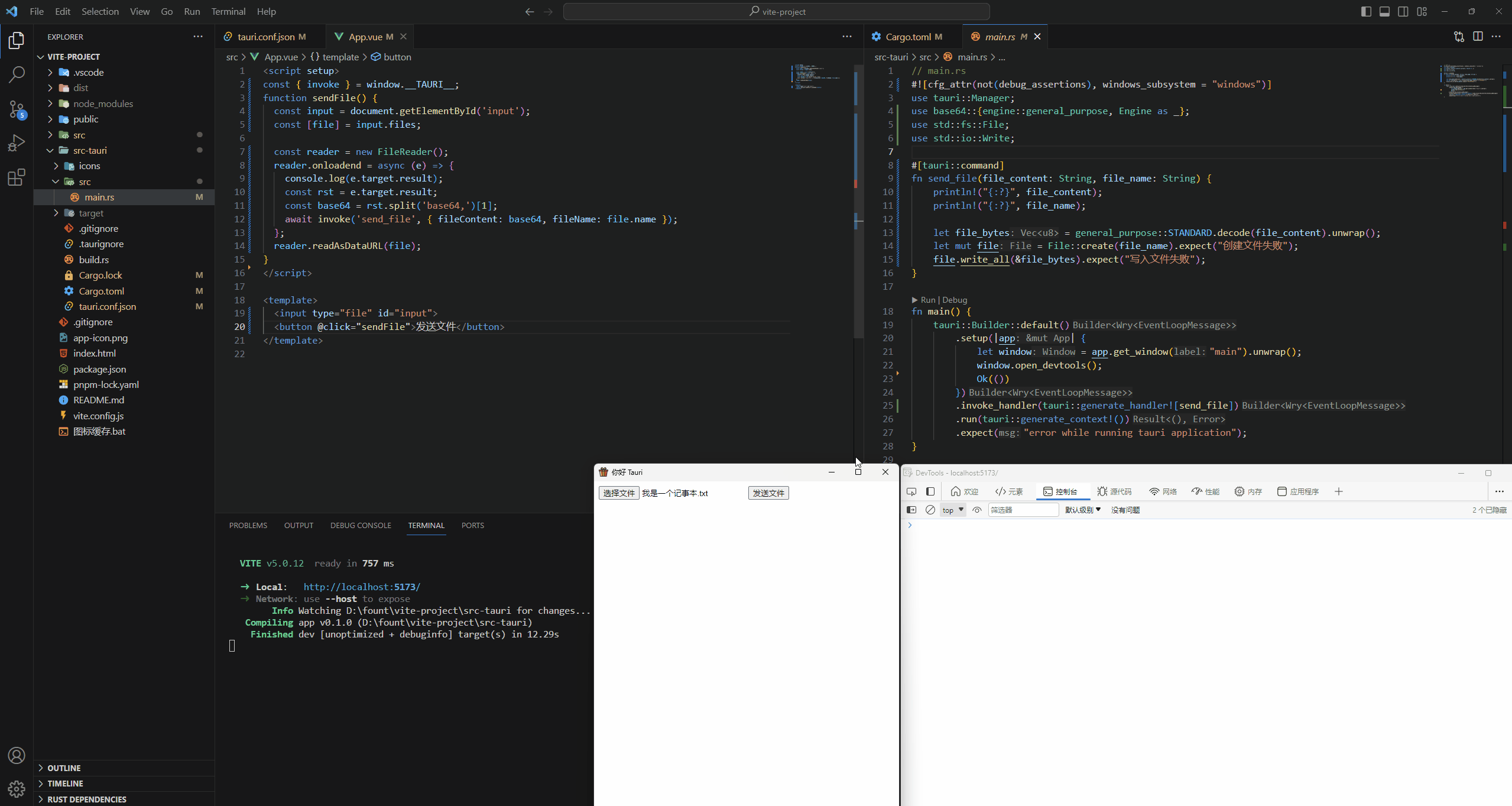Click the DevTools clear console icon
Screen dimensions: 1512x806
tap(930, 510)
